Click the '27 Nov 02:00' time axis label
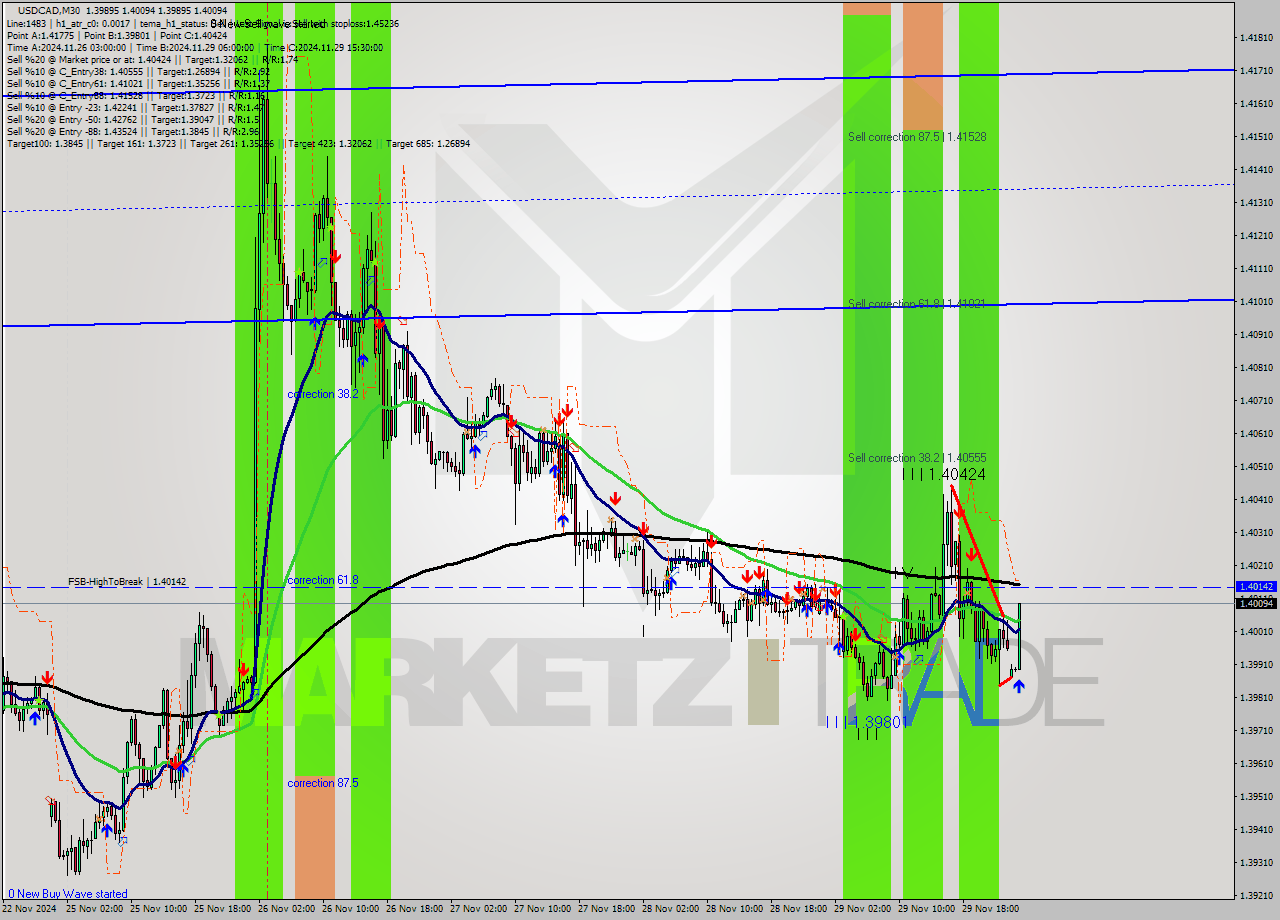The image size is (1280, 920). click(481, 909)
